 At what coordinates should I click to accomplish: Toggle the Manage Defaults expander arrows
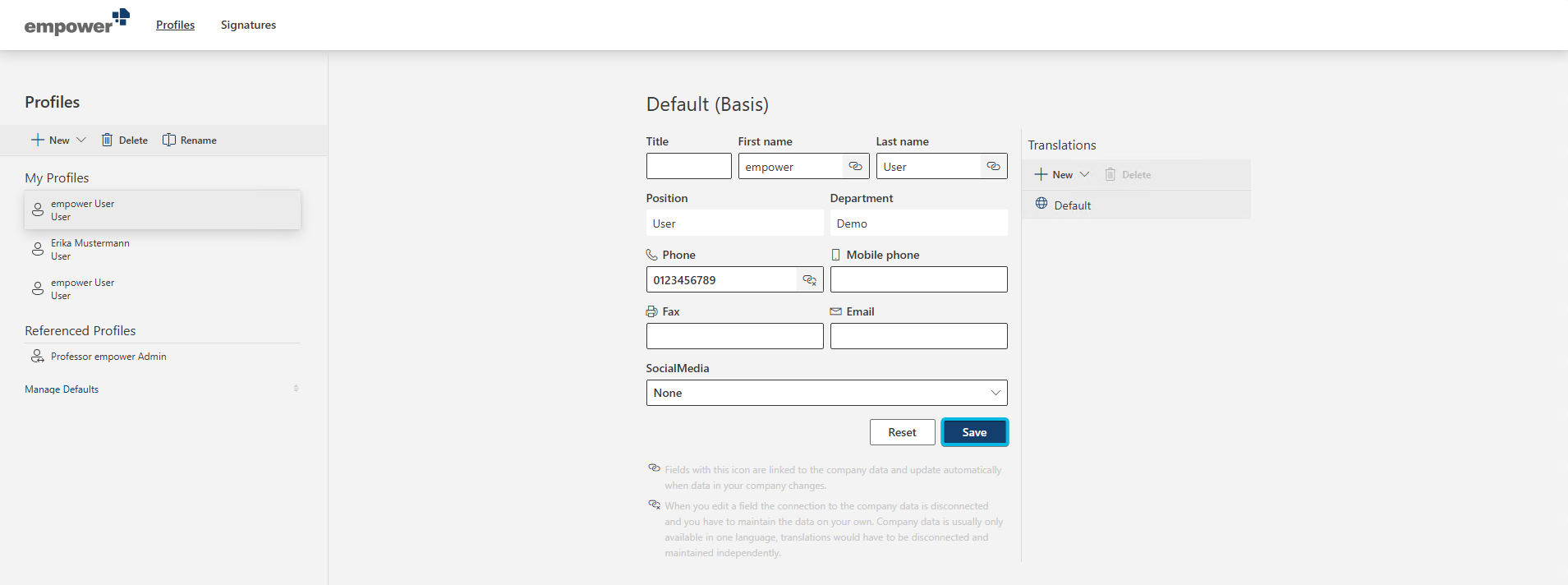[296, 389]
